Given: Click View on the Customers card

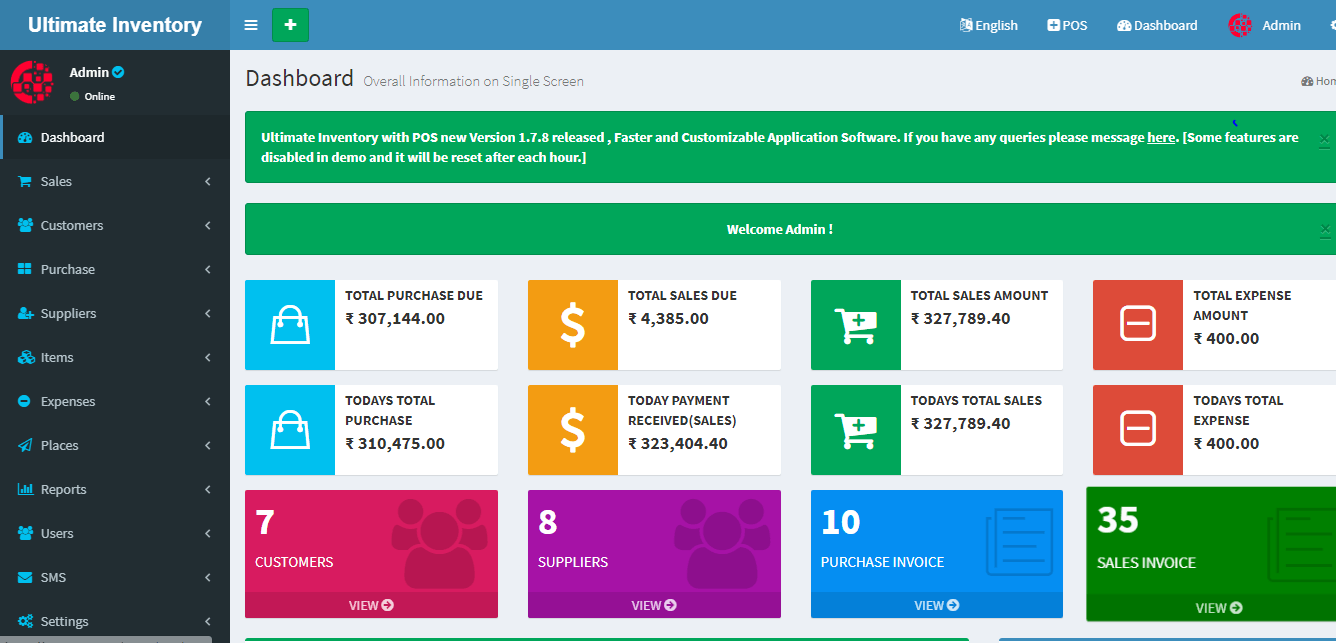Looking at the screenshot, I should point(371,605).
